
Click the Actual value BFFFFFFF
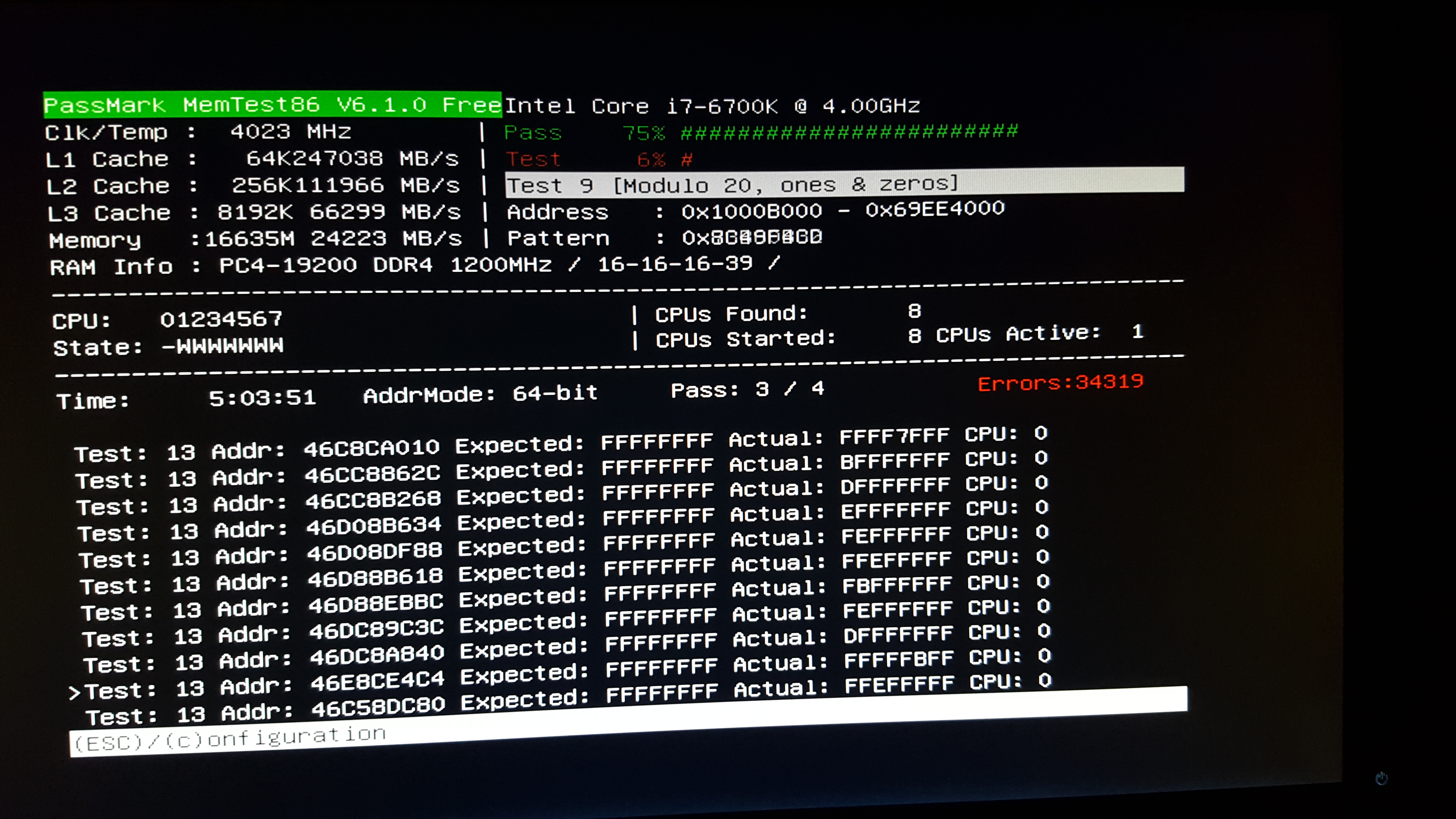coord(895,461)
